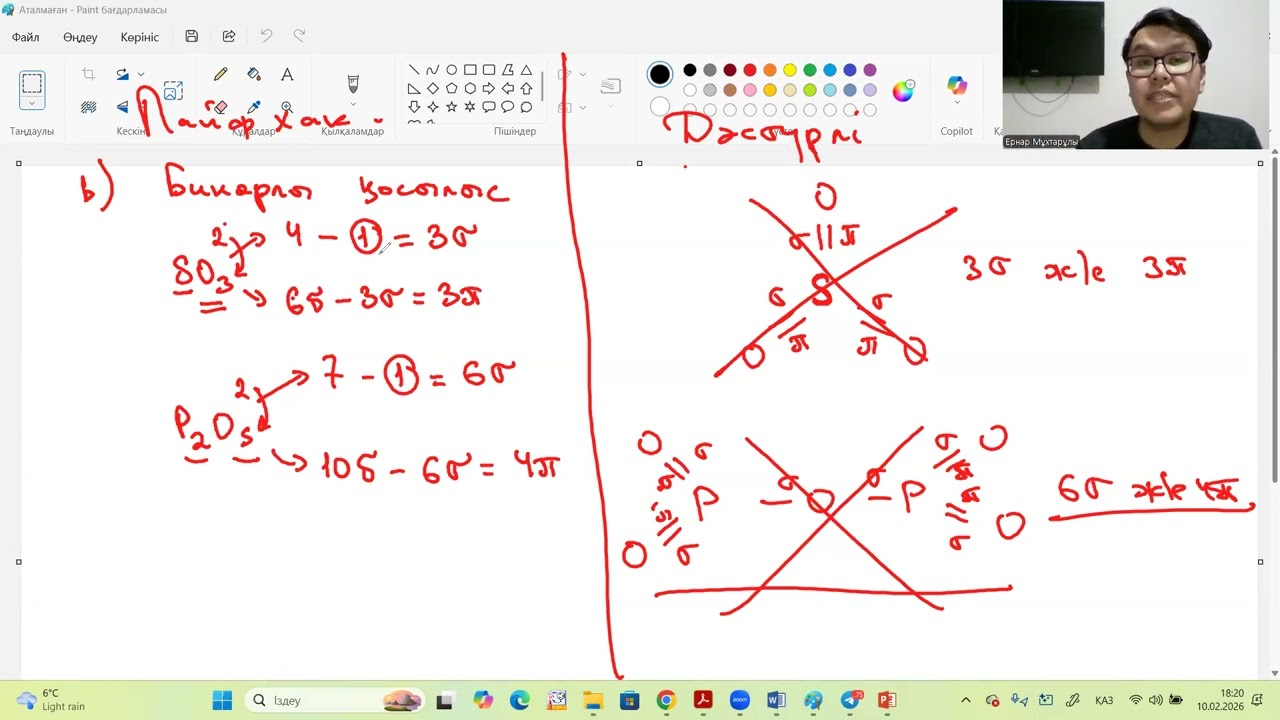The width and height of the screenshot is (1280, 720).
Task: Click the Redo arrow
Action: tap(299, 36)
